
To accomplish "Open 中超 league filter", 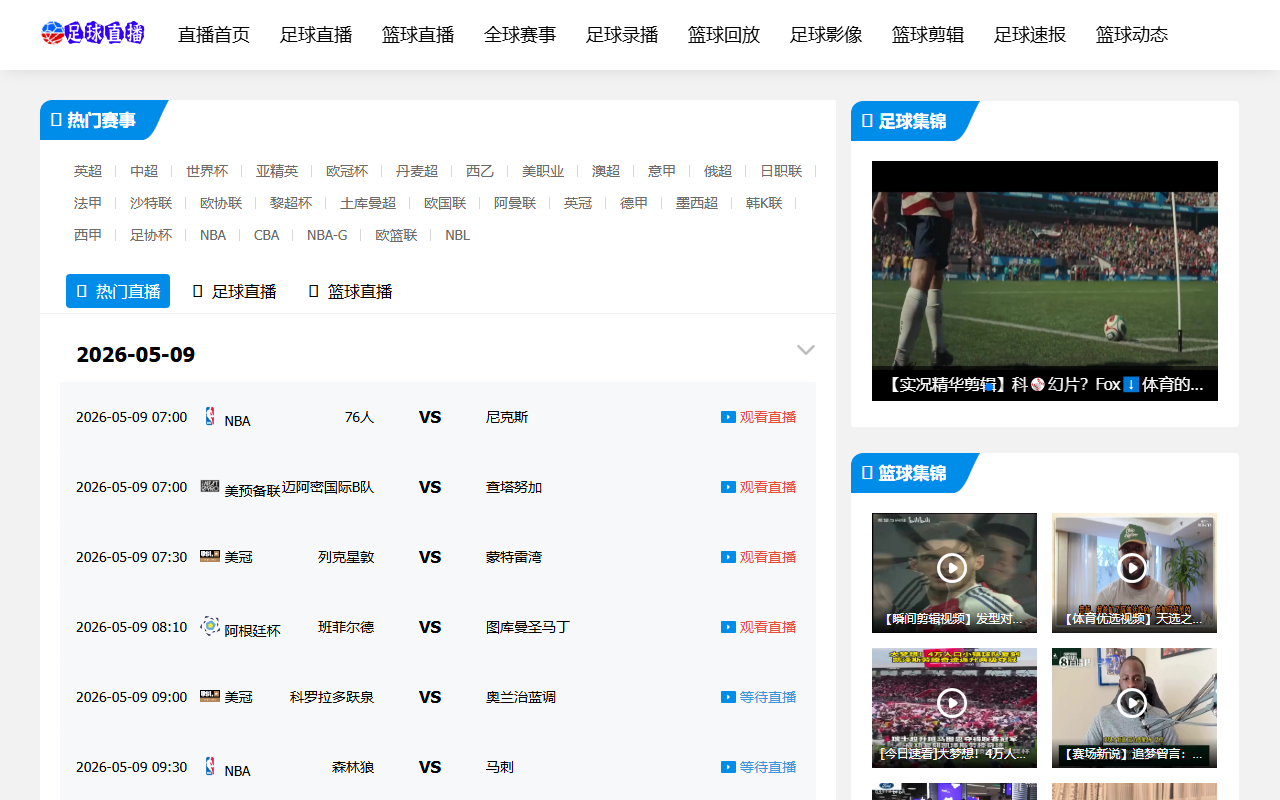I will [144, 171].
